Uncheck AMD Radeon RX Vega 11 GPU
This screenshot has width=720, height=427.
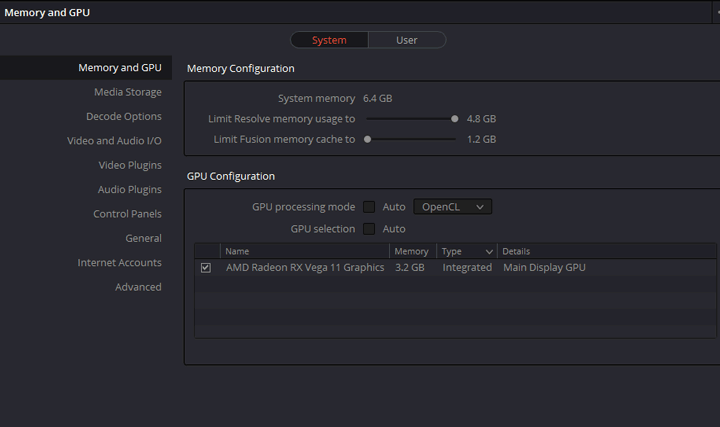[x=206, y=268]
